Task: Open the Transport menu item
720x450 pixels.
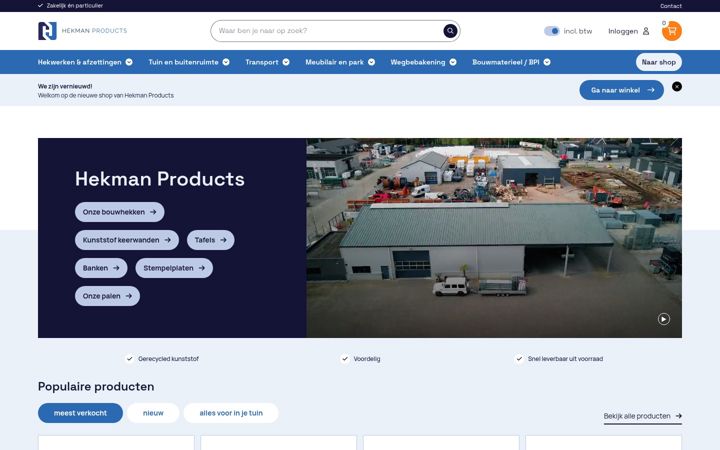Action: pos(262,62)
